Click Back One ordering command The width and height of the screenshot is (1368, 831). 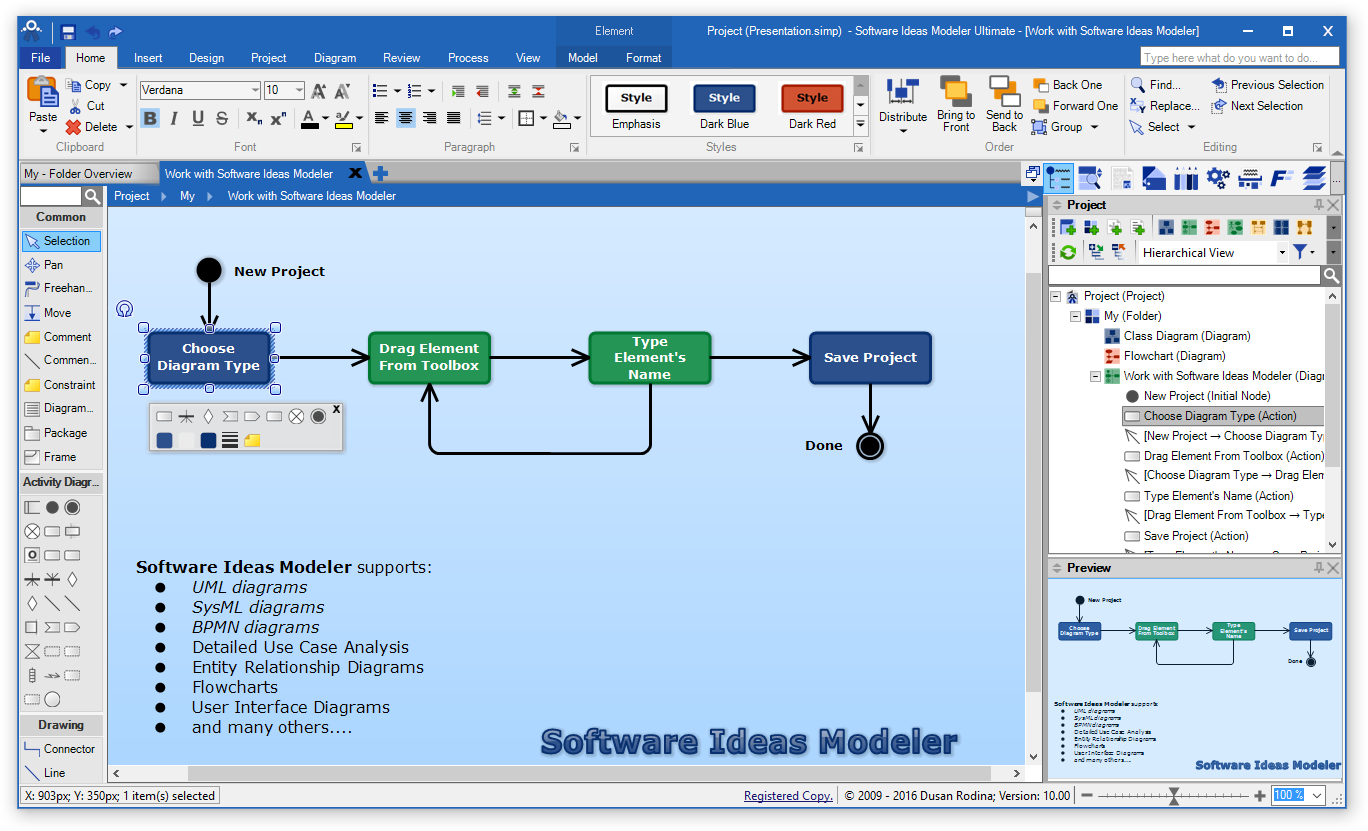1067,85
